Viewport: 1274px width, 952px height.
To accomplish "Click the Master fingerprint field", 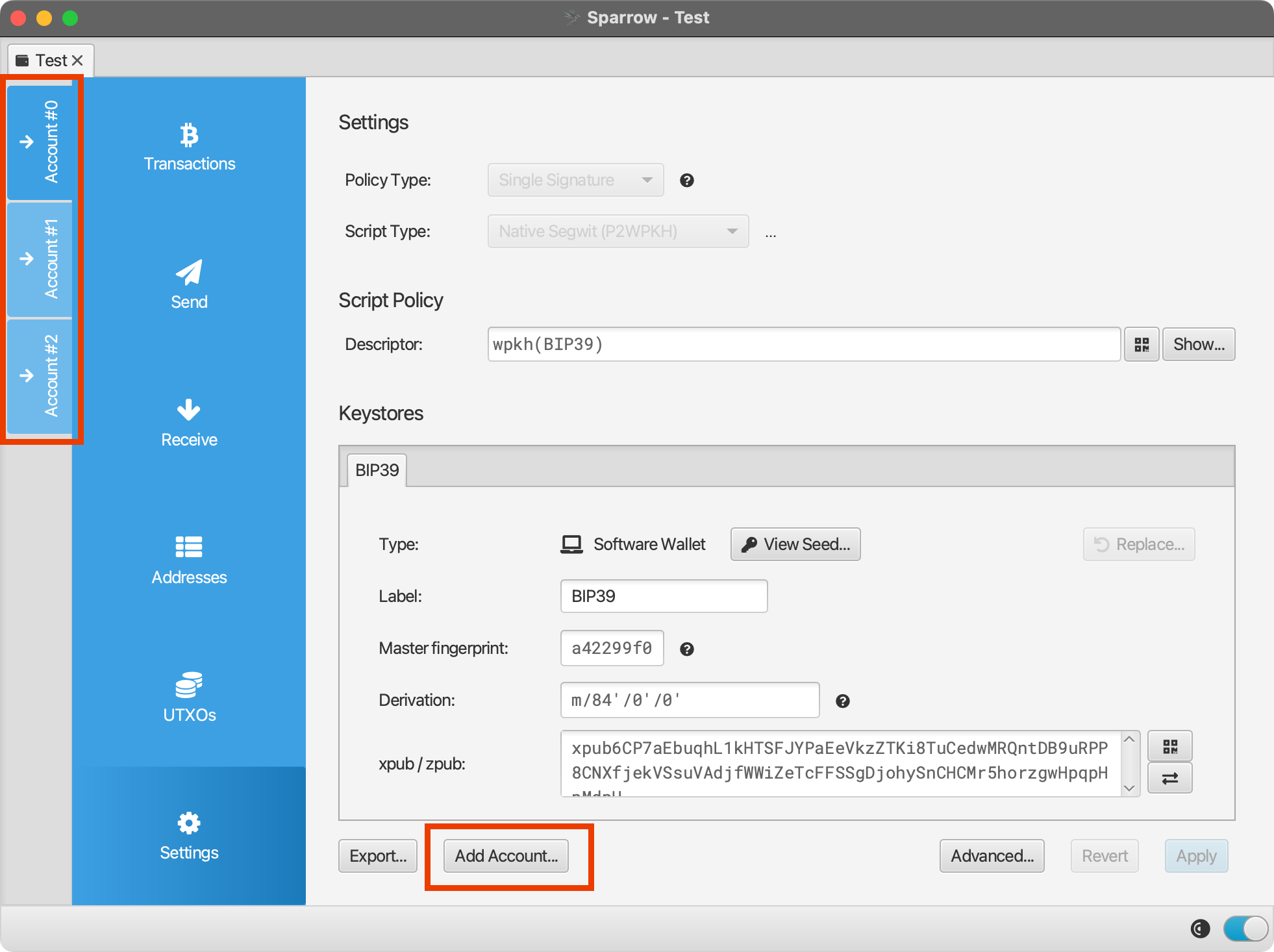I will click(x=612, y=648).
